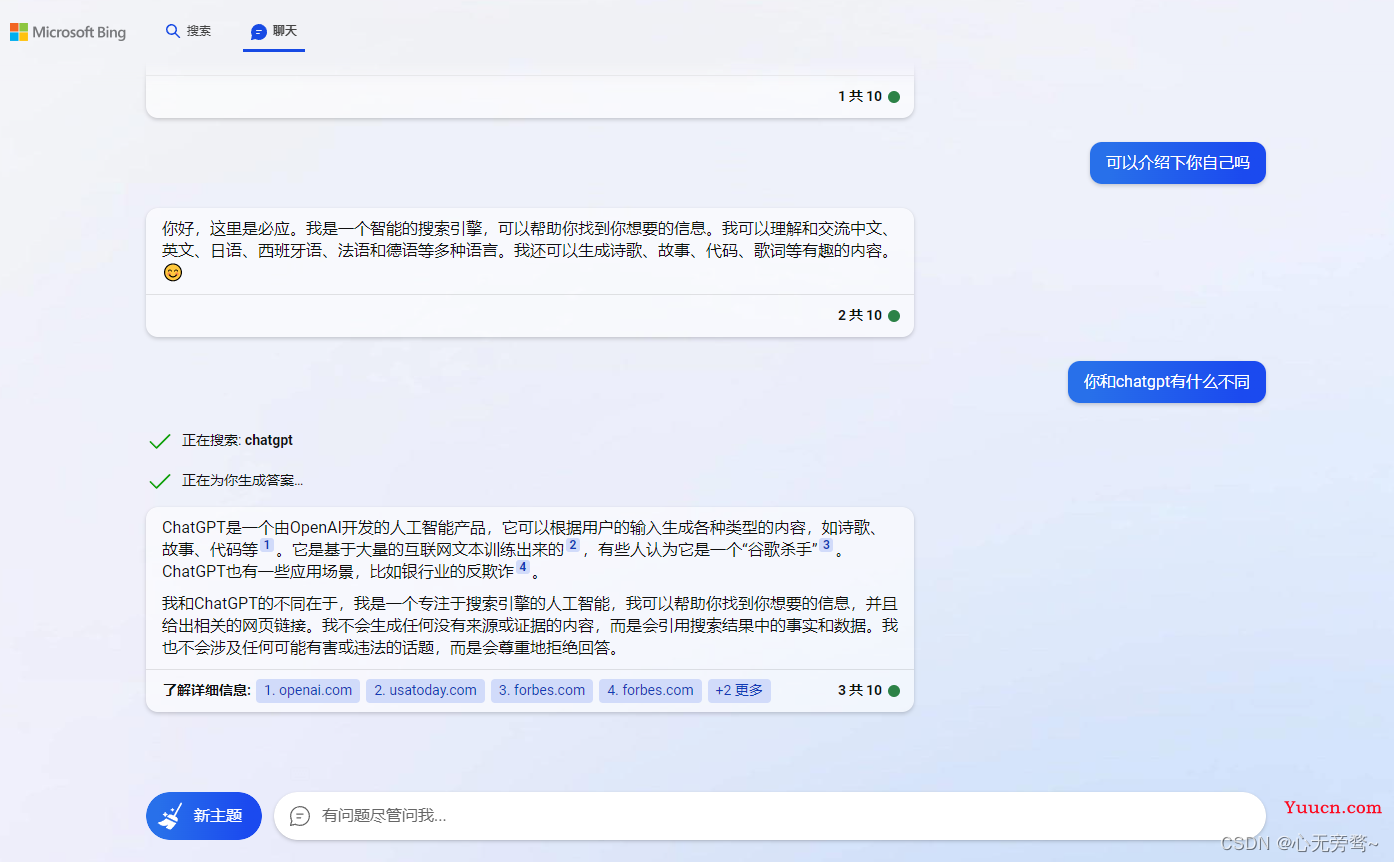
Task: Click citation superscript 1 in the answer
Action: (267, 546)
